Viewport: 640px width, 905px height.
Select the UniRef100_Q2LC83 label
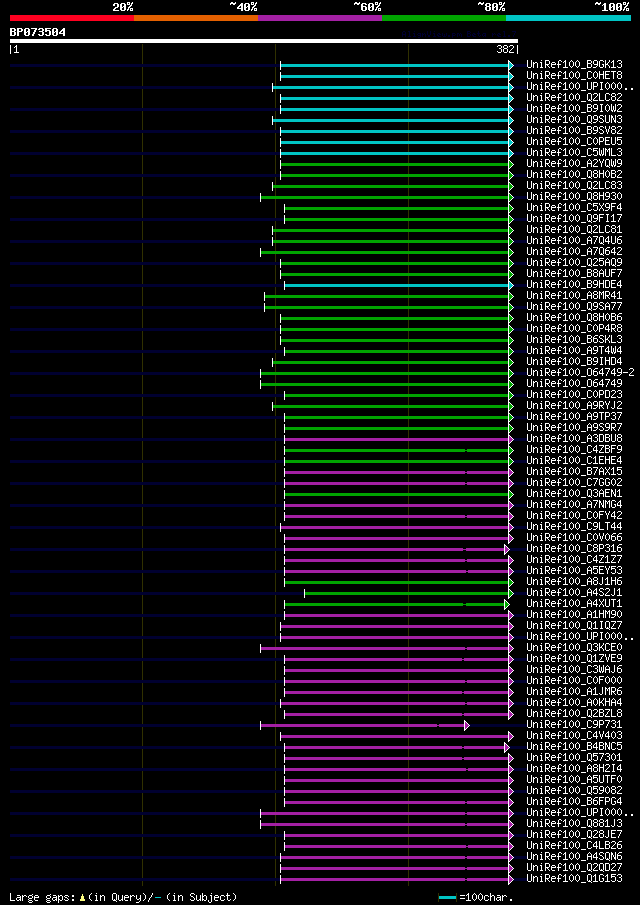[x=574, y=185]
